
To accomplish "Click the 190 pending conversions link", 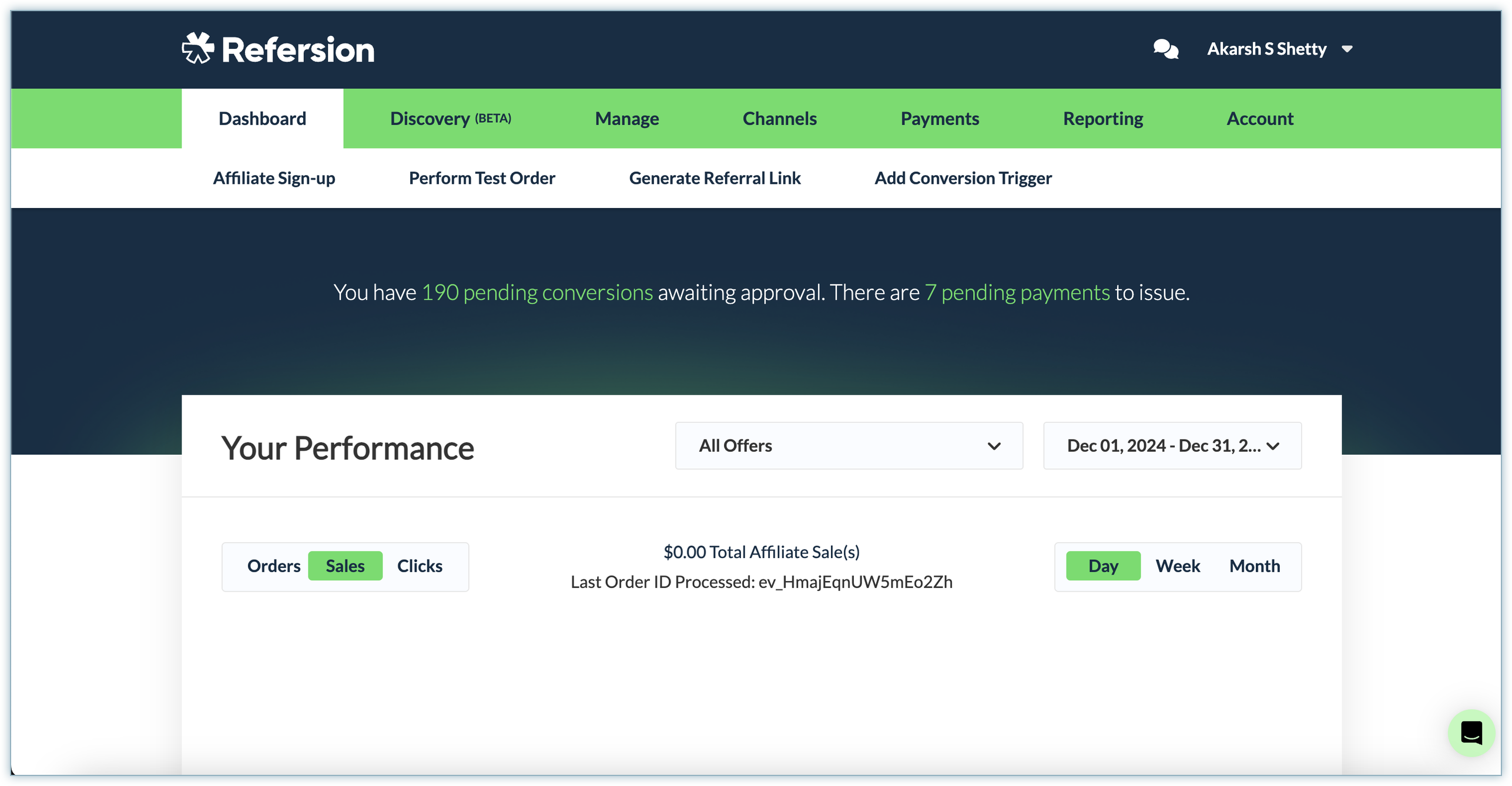I will pyautogui.click(x=537, y=293).
